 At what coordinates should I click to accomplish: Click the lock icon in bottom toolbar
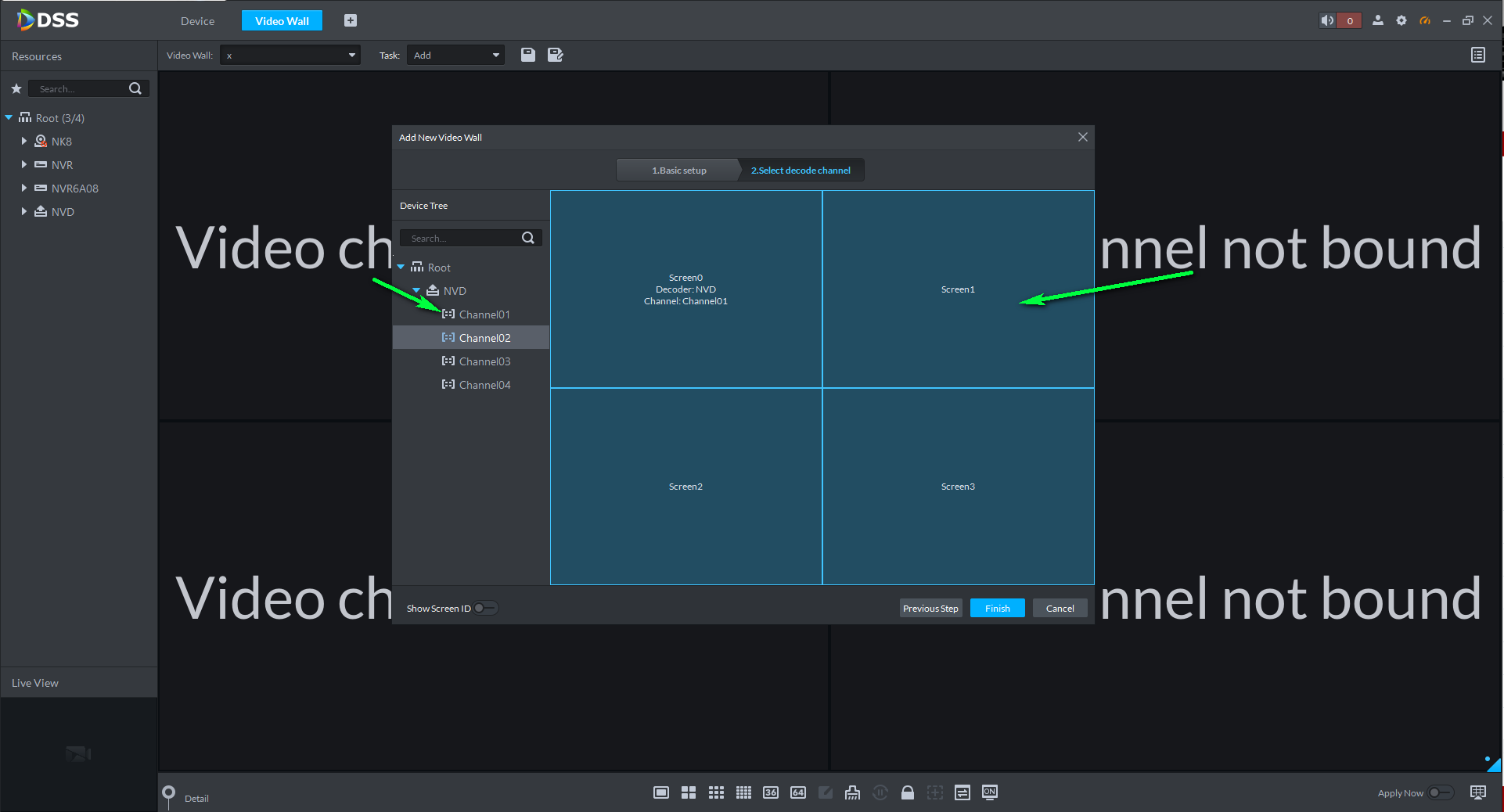908,792
